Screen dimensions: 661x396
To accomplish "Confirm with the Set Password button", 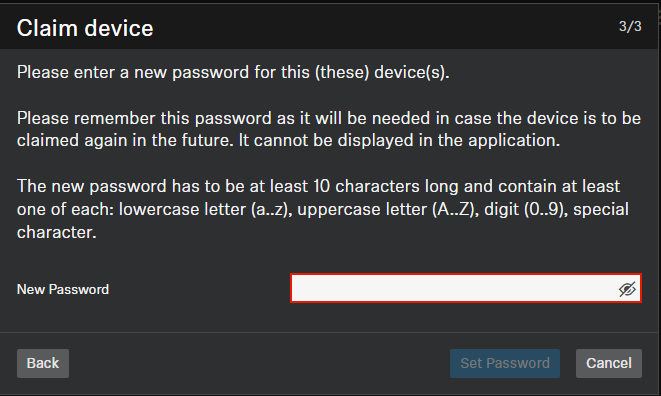I will 505,363.
